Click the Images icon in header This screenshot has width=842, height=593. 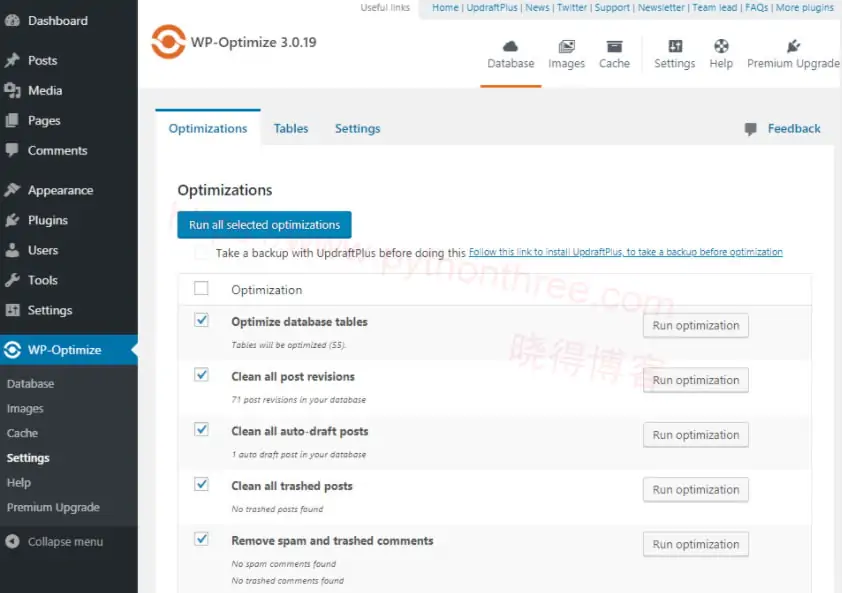(566, 47)
